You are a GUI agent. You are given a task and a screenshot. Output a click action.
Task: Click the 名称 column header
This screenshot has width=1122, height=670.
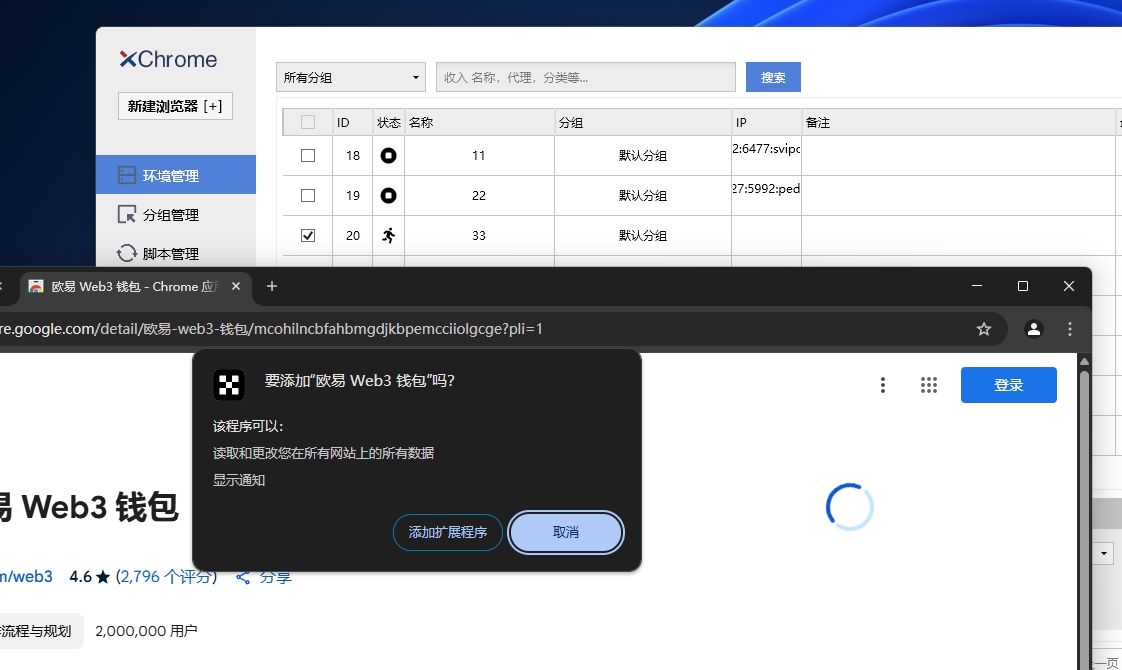(479, 122)
